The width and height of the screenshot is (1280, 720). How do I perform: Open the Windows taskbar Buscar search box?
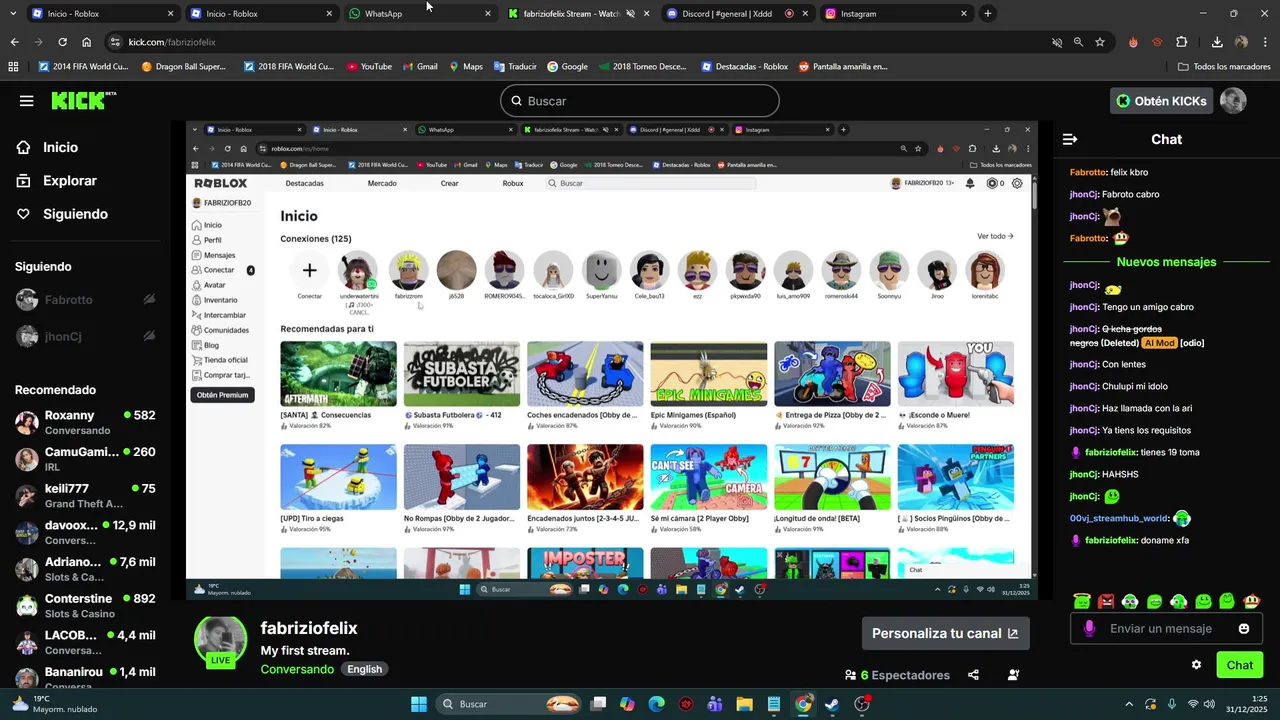pos(510,704)
